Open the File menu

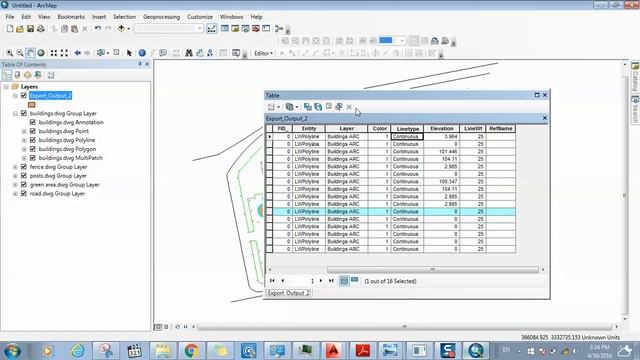(x=10, y=17)
